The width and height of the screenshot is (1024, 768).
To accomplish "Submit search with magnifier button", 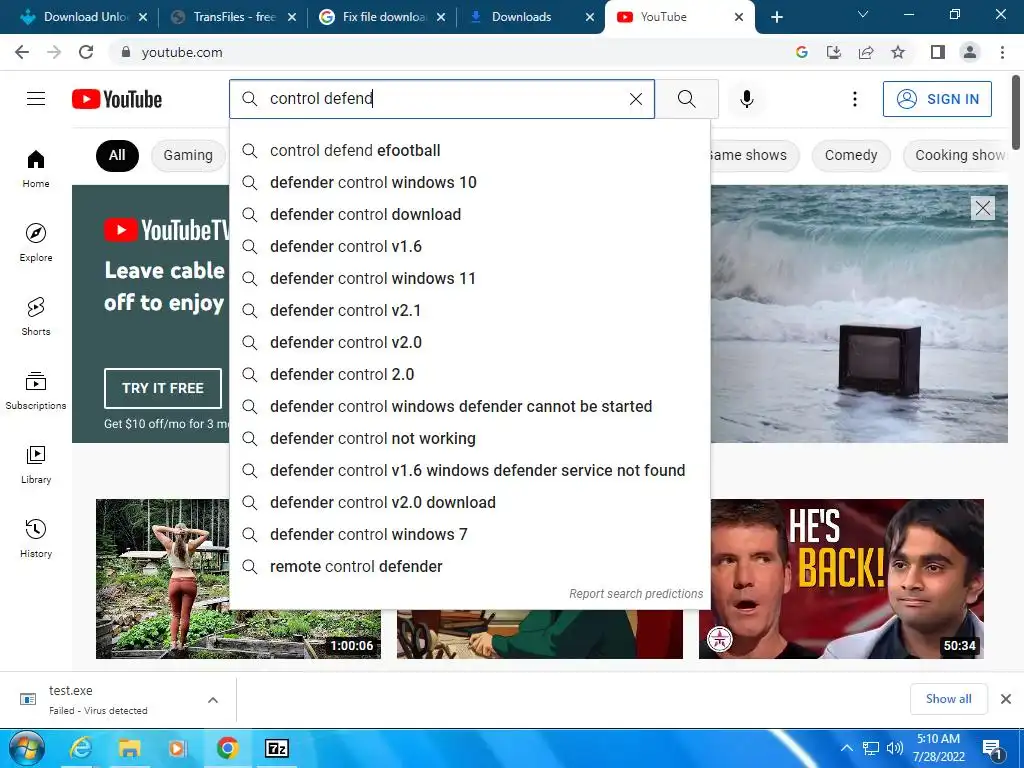I will [686, 99].
